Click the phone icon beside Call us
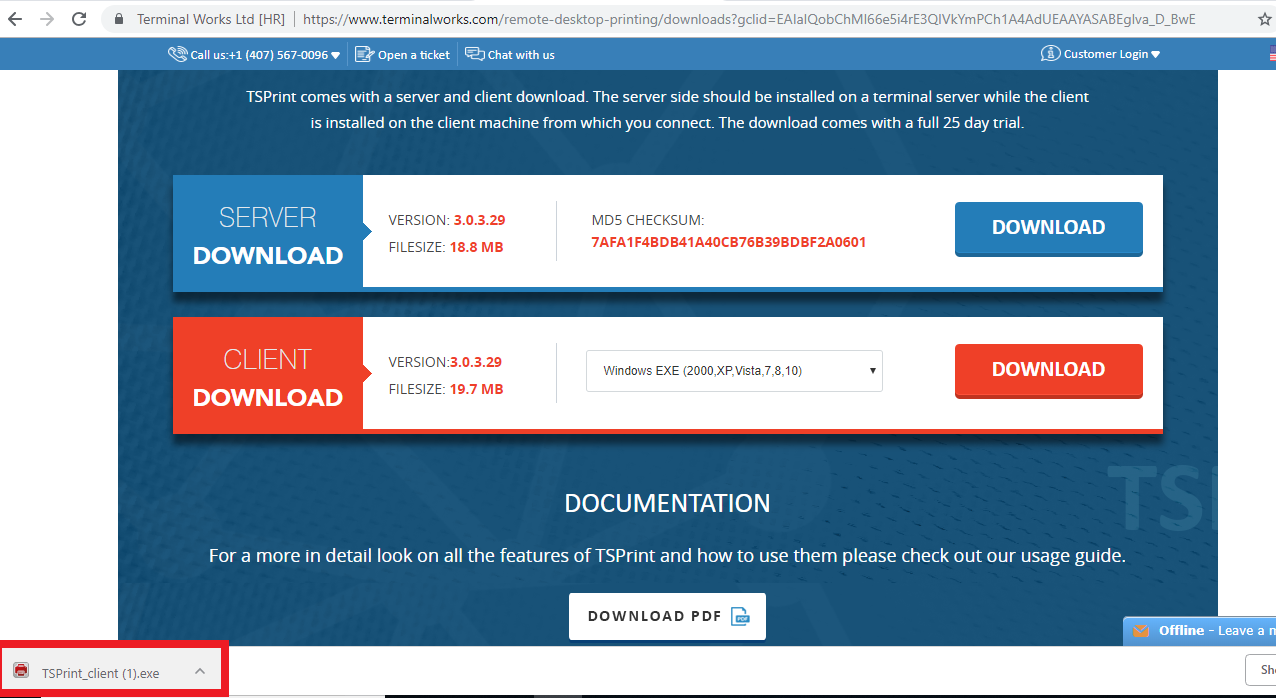This screenshot has width=1276, height=698. (177, 54)
